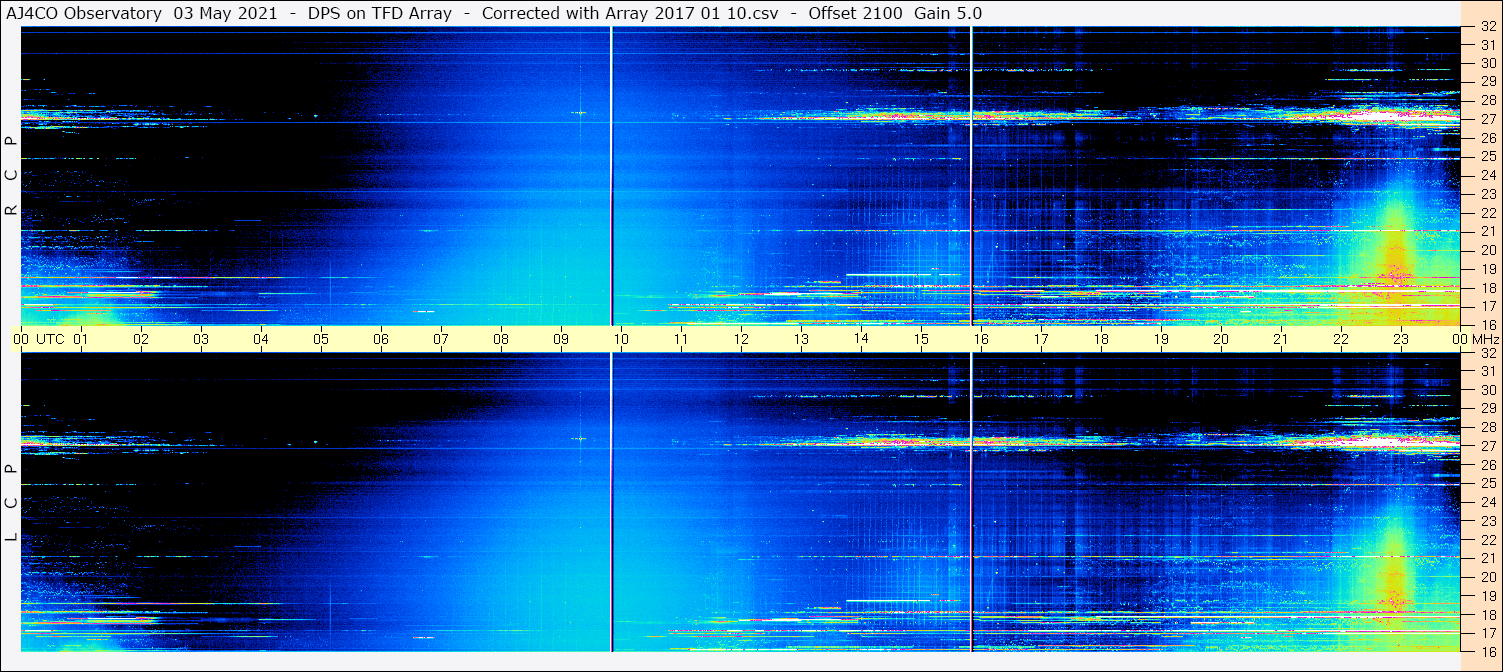Click the 32 MHz tick in LCP panel
The width and height of the screenshot is (1503, 672).
pyautogui.click(x=1487, y=353)
